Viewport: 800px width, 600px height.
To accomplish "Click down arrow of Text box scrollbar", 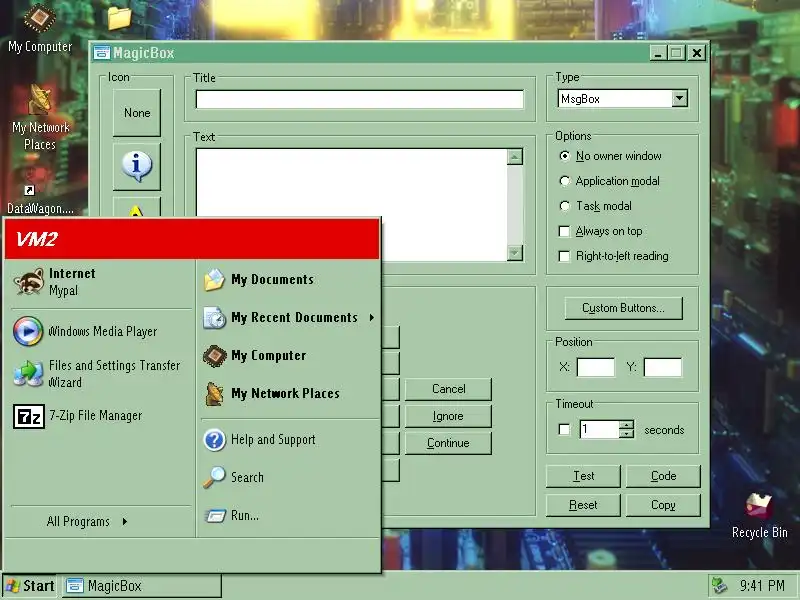I will coord(515,253).
